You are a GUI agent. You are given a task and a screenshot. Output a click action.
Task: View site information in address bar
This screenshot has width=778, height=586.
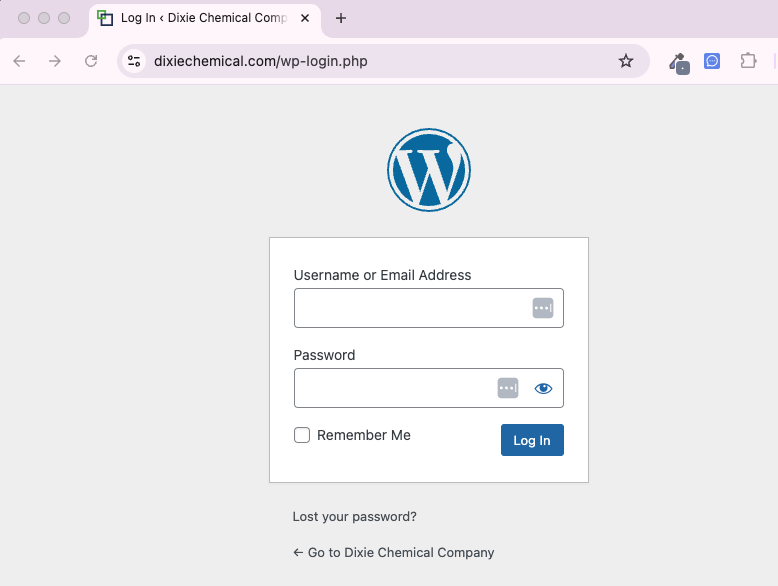[134, 61]
